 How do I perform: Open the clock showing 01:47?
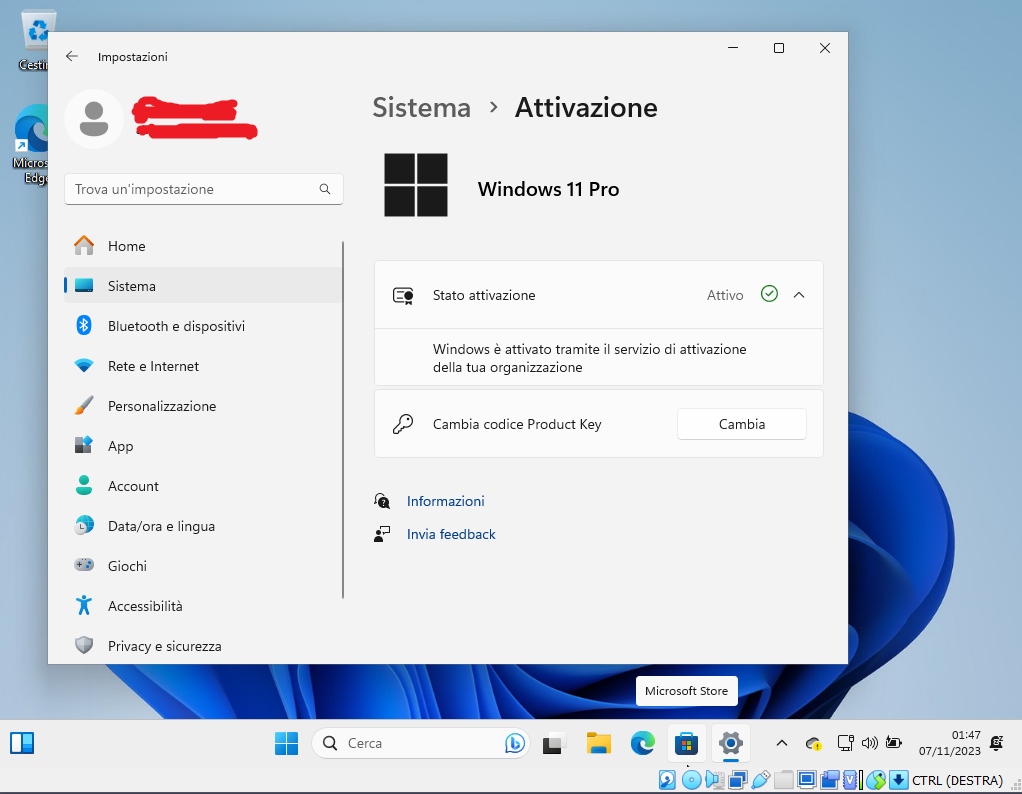coord(950,743)
